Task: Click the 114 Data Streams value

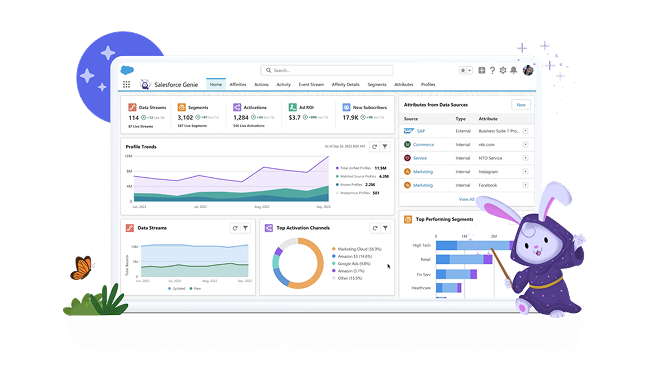Action: pyautogui.click(x=134, y=118)
